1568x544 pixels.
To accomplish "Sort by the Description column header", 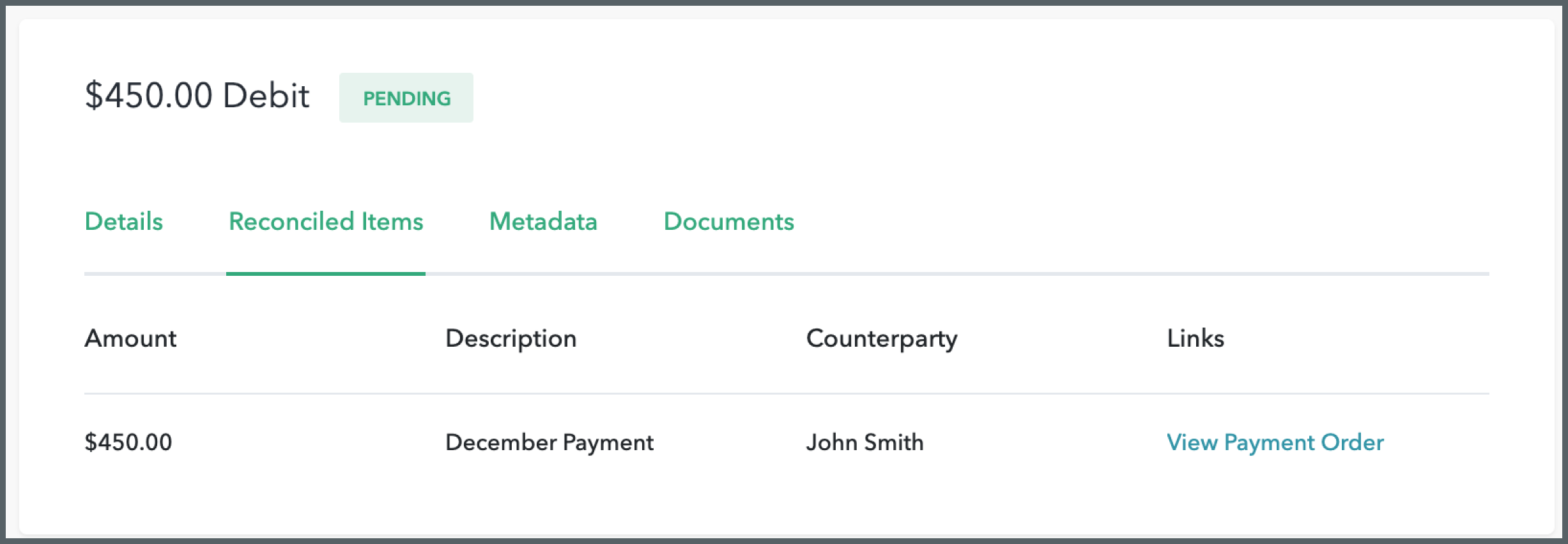I will pos(511,338).
